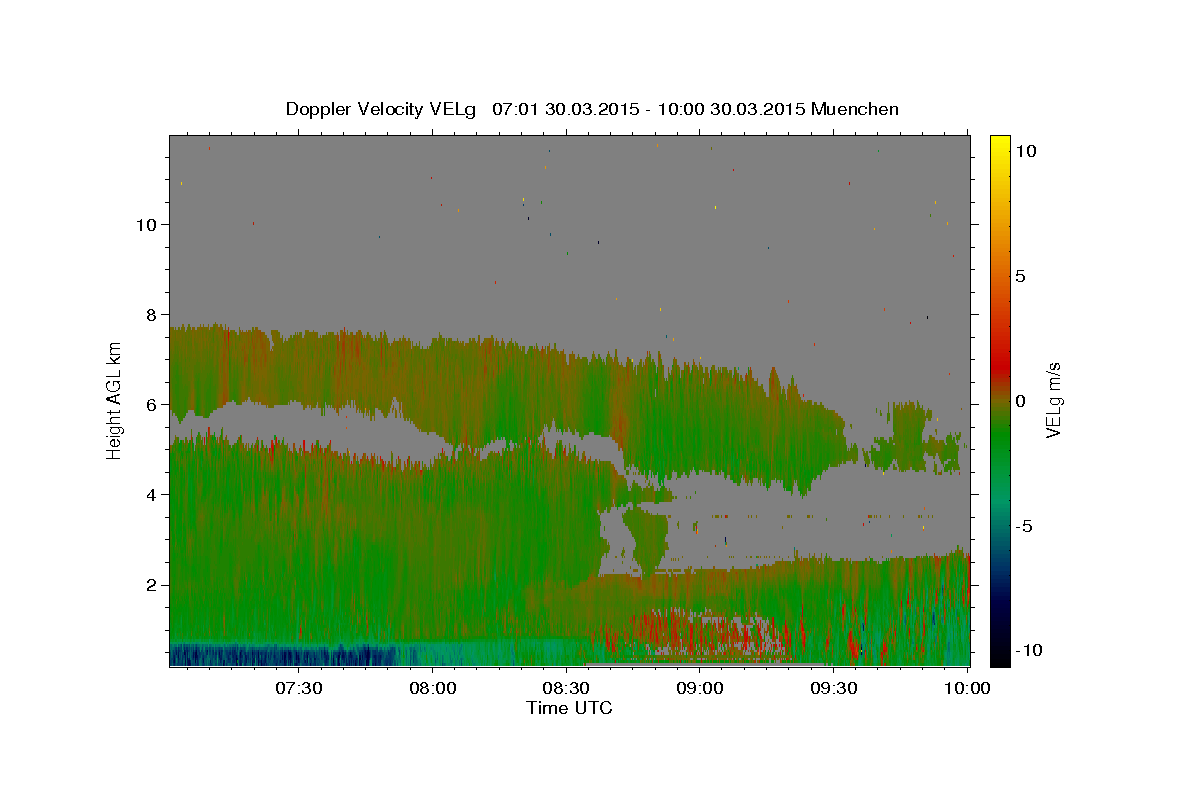Click the '08:30' time axis label
The width and height of the screenshot is (1200, 800).
click(566, 688)
